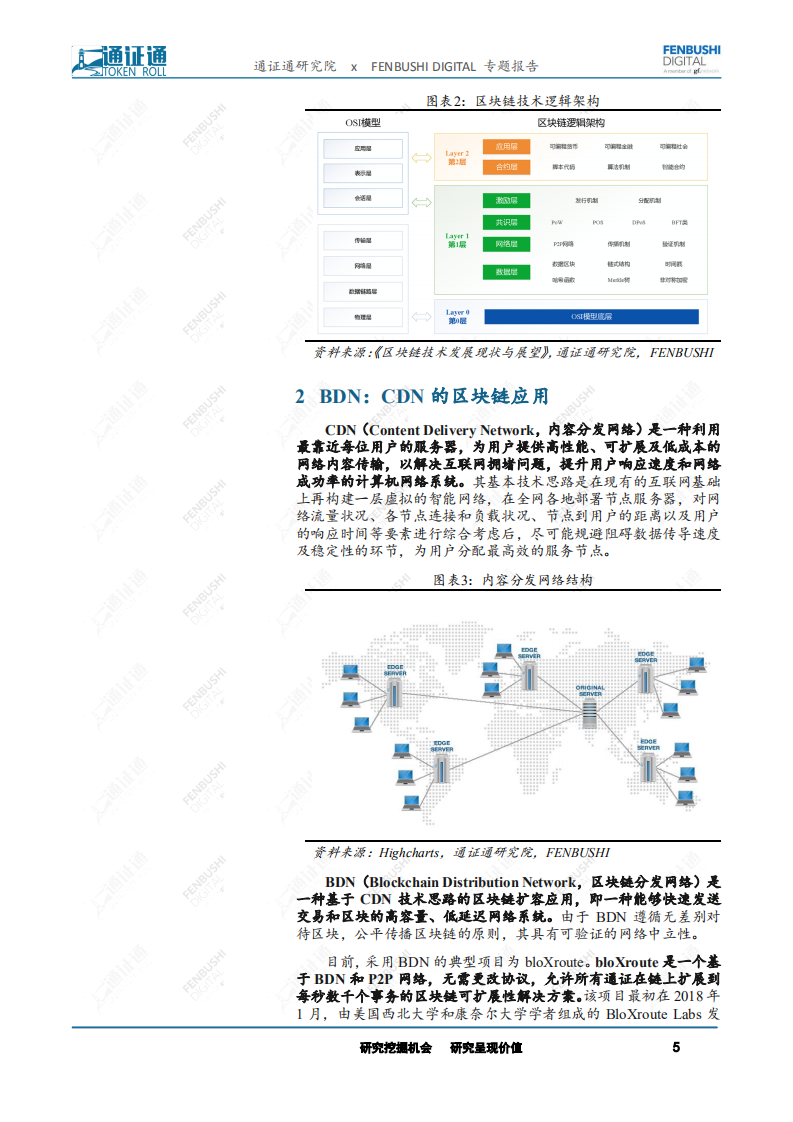793x1122 pixels.
Task: Click the blue OSI模型底层 bar
Action: (591, 316)
